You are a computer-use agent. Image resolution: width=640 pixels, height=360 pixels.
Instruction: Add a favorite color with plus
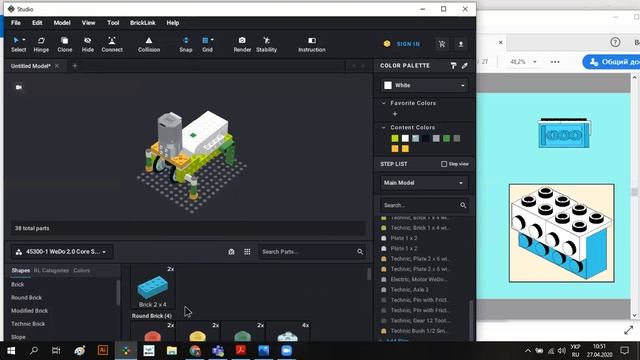click(395, 114)
